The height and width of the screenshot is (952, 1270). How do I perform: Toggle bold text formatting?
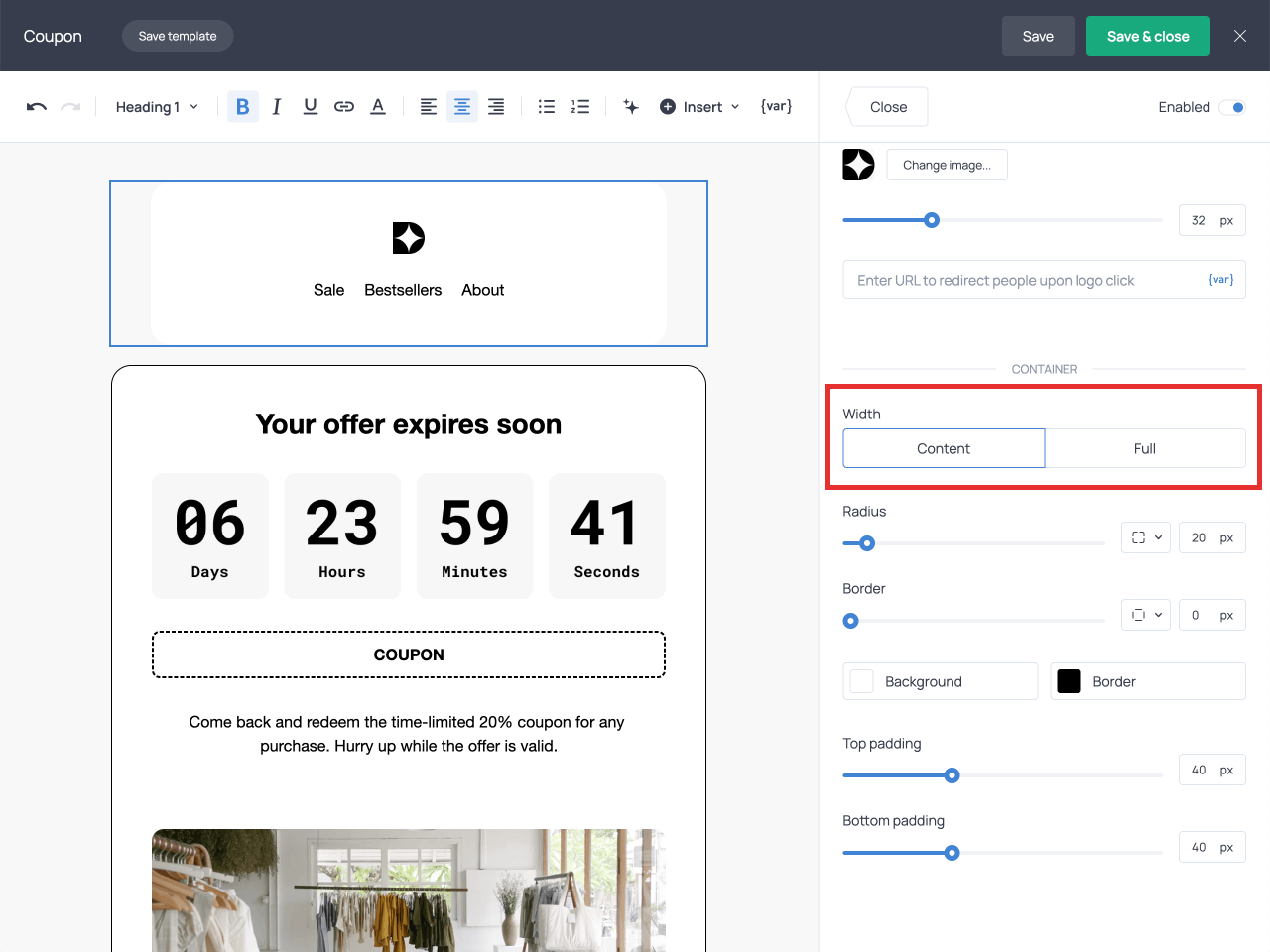[x=242, y=107]
